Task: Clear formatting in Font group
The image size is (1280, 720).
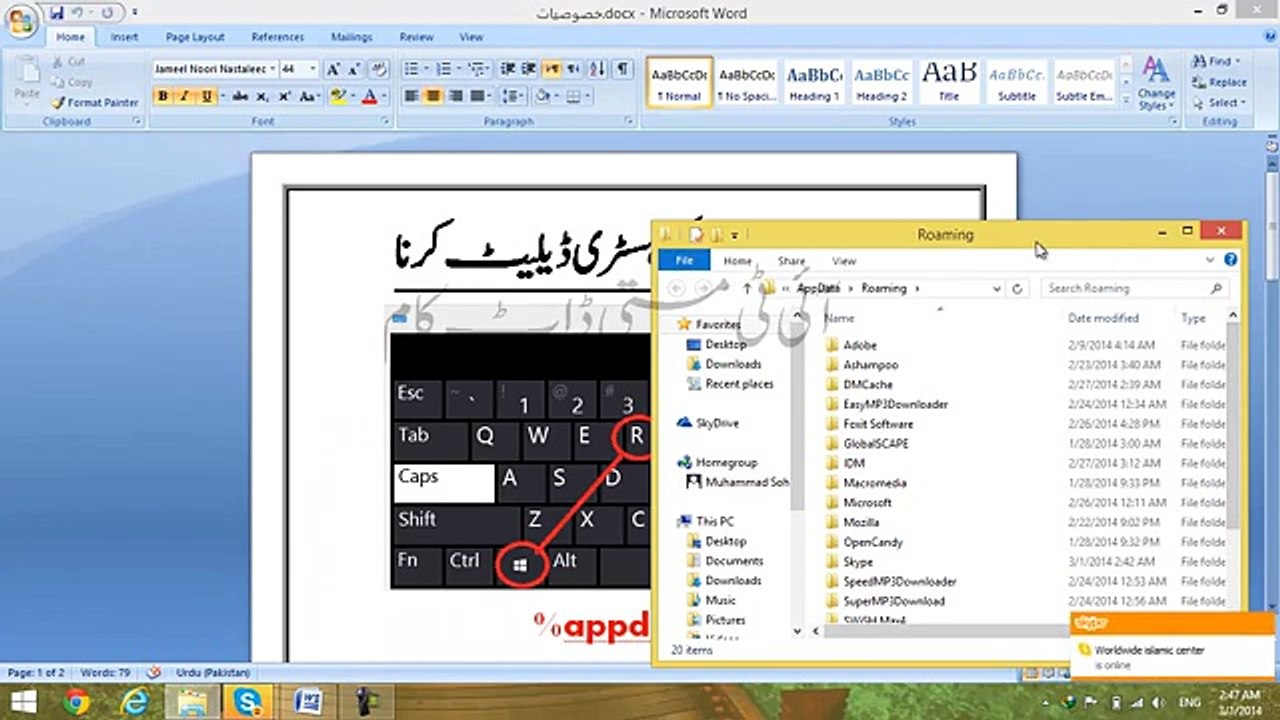Action: 378,70
